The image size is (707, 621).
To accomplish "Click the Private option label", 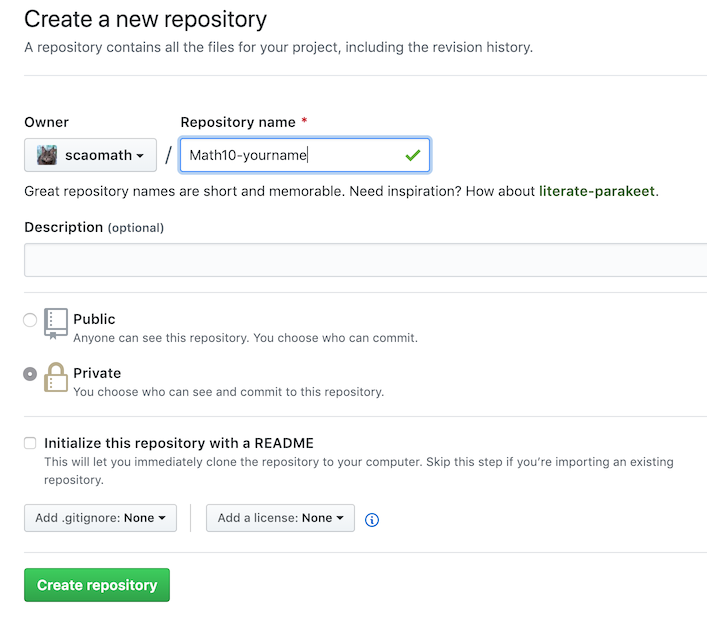I will point(97,373).
